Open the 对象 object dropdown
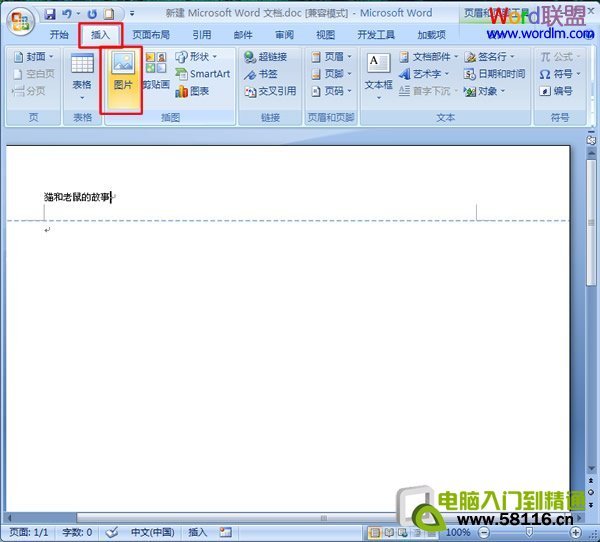This screenshot has height=542, width=600. click(485, 91)
